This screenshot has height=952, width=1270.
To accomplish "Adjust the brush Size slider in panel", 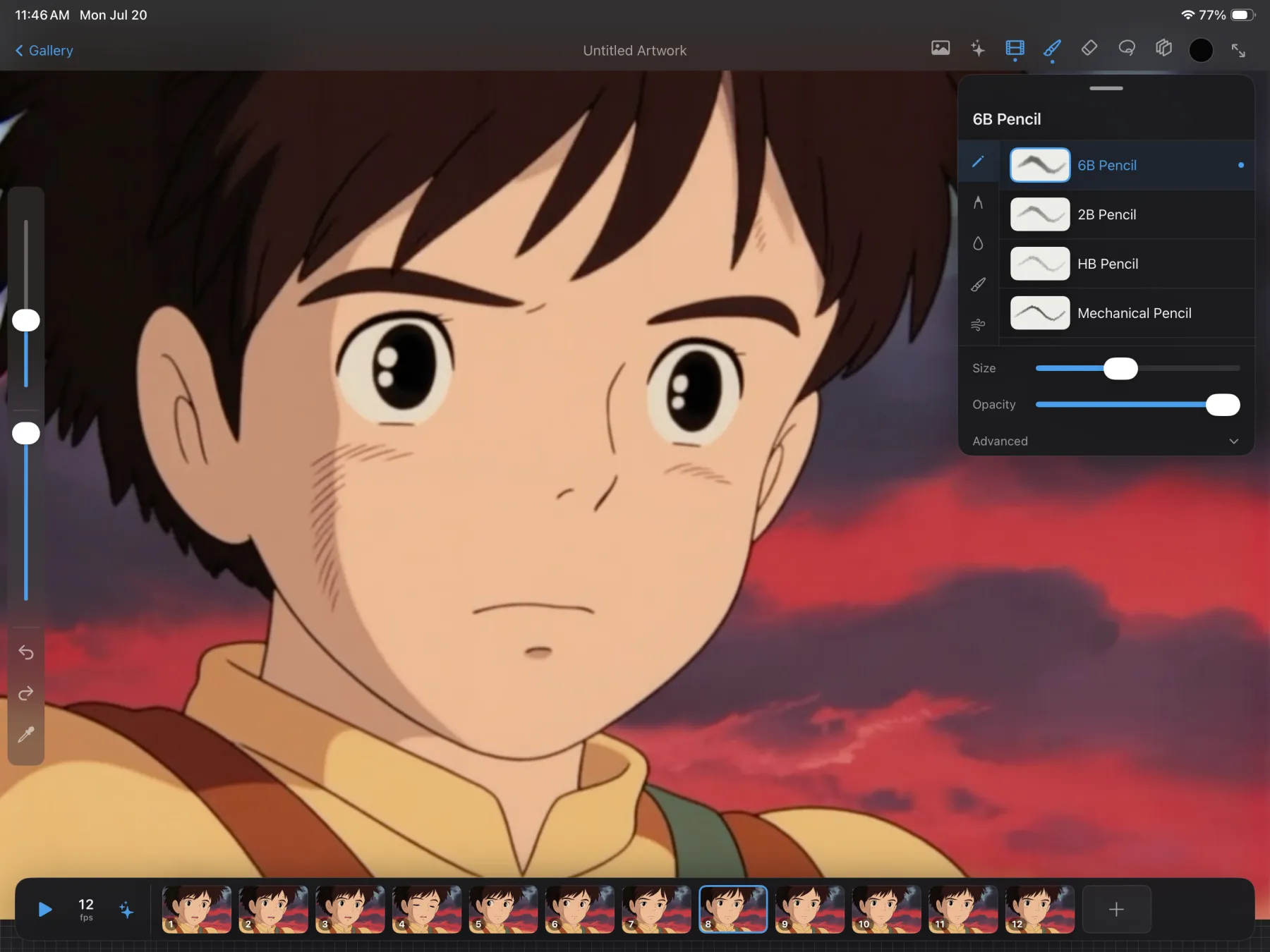I will [x=1137, y=368].
